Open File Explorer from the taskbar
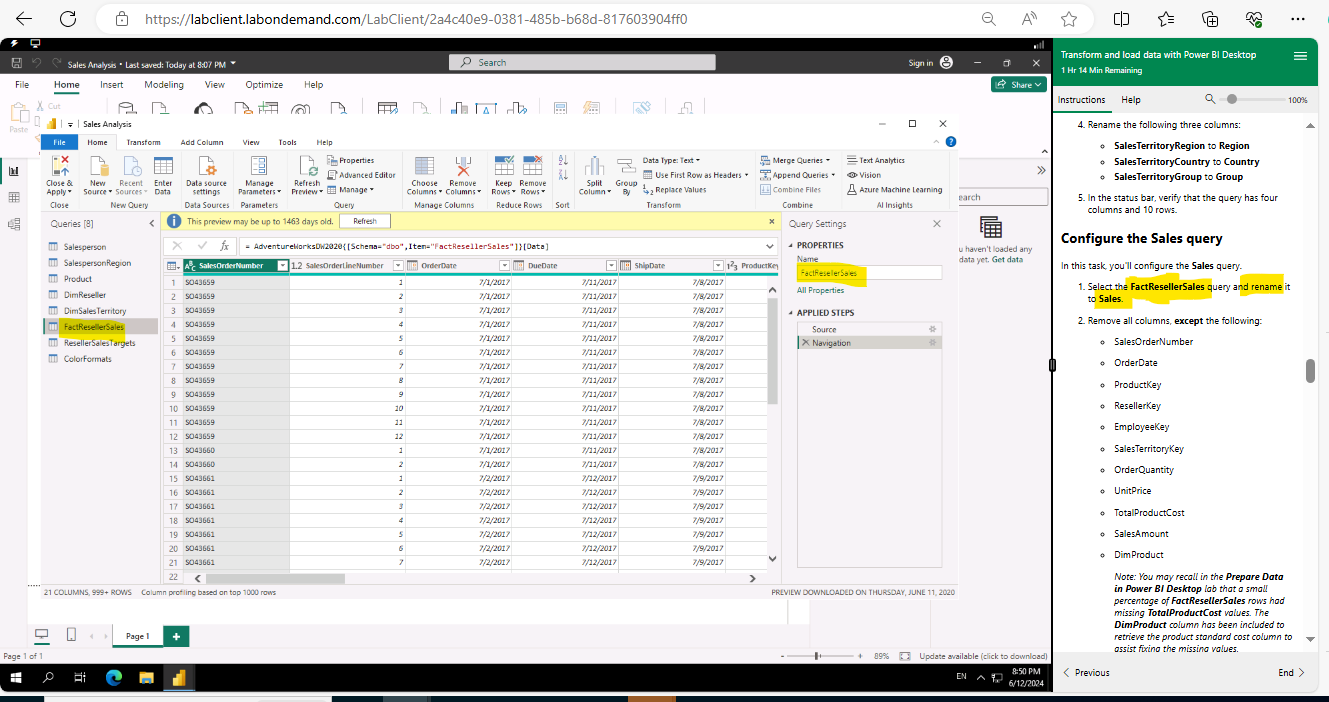The height and width of the screenshot is (702, 1329). pos(147,677)
